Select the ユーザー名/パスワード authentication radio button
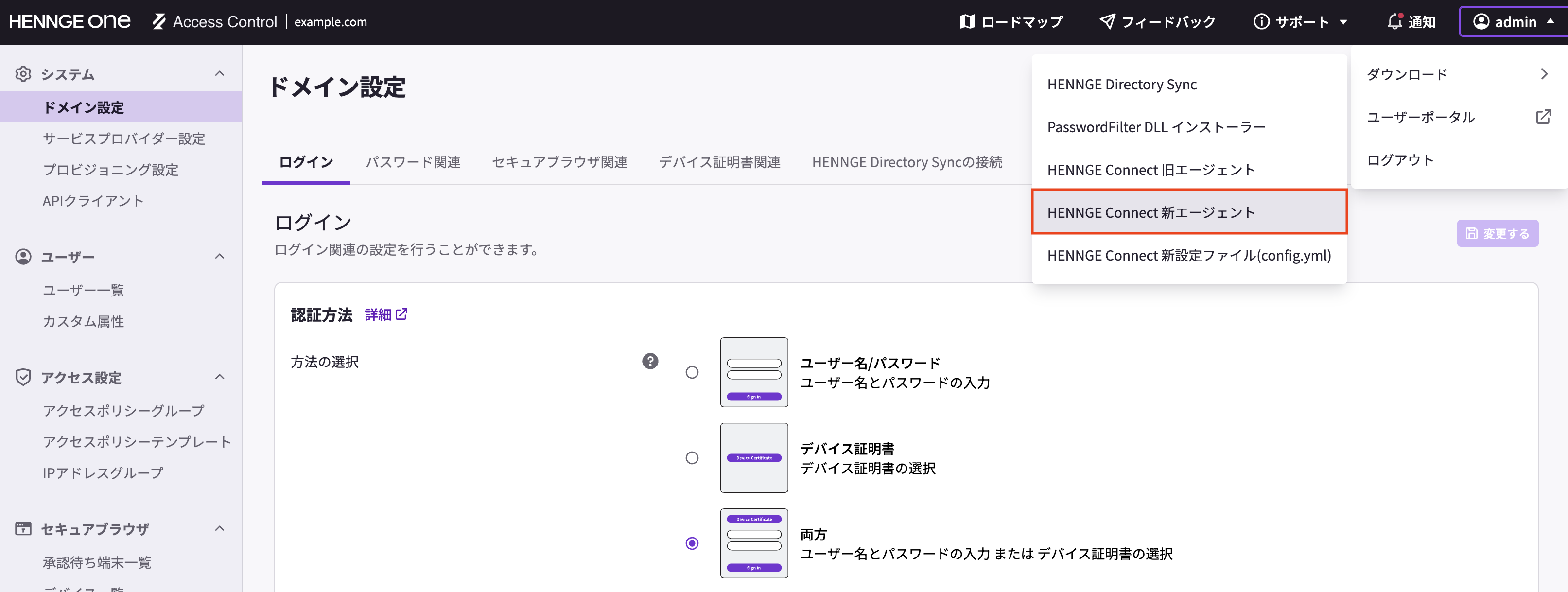 [x=692, y=372]
